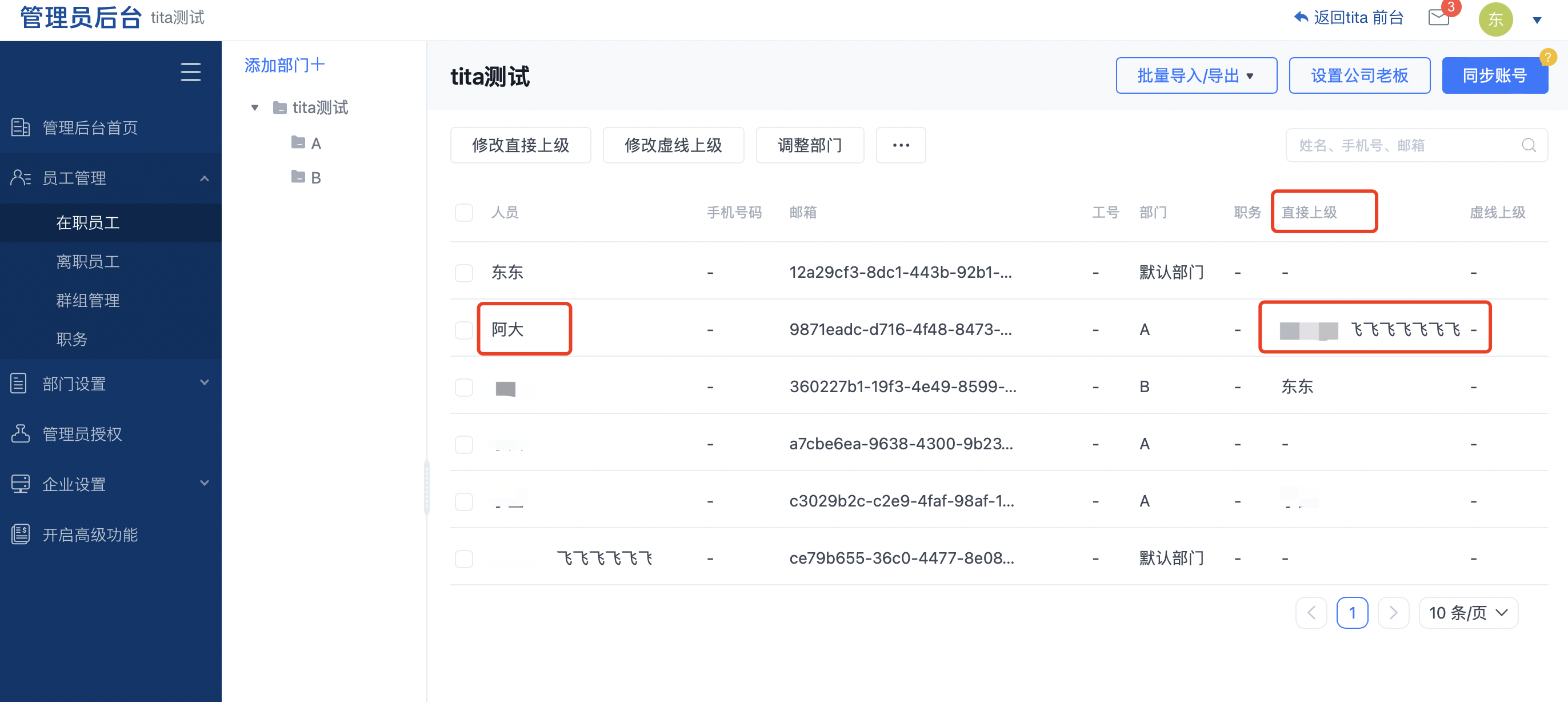Select the checkbox in the 360227b1 email row
The width and height of the screenshot is (1568, 702).
coord(464,386)
